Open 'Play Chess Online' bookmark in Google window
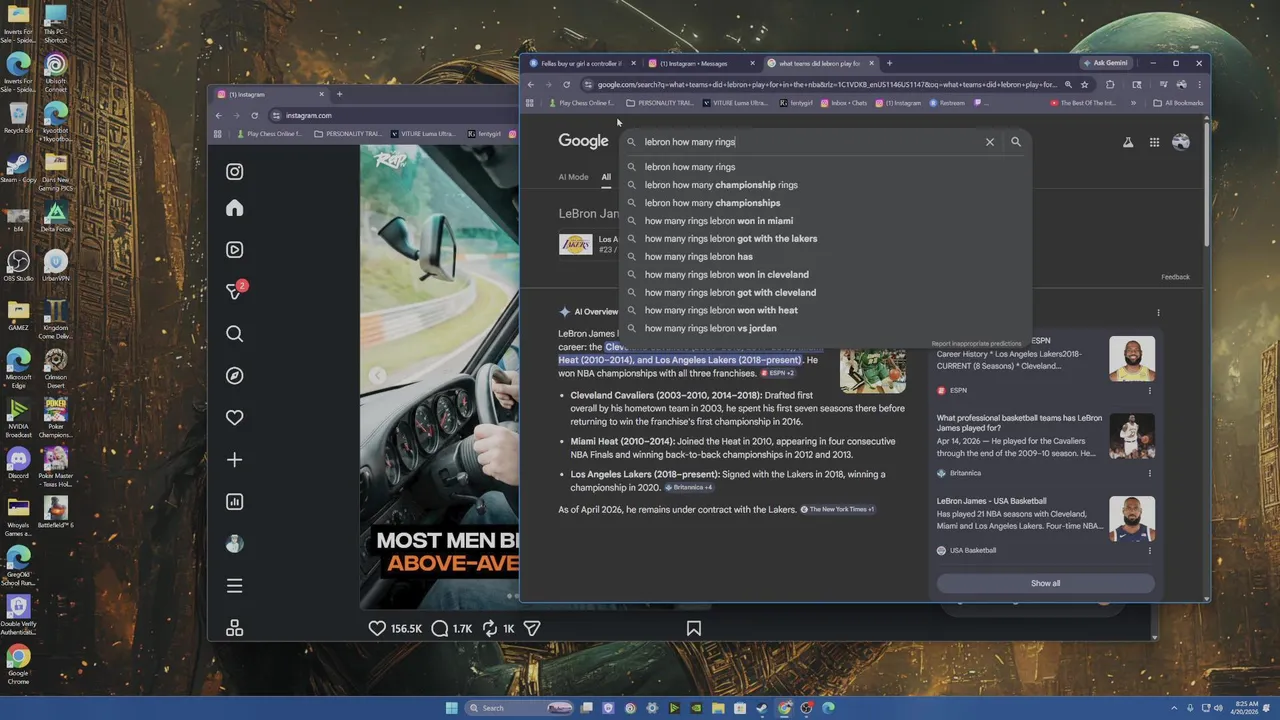The height and width of the screenshot is (720, 1280). [582, 103]
